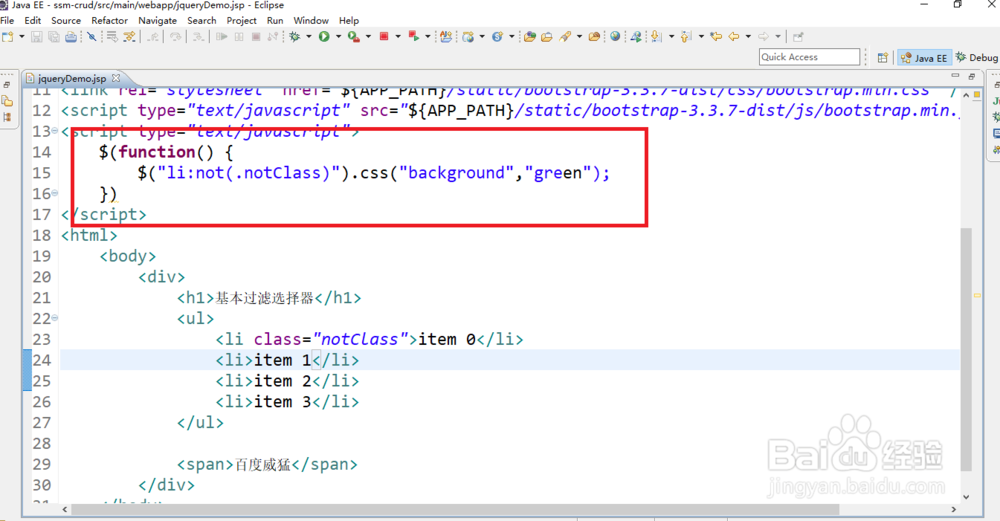Click the overview ruler warning marker
1000x521 pixels.
click(977, 295)
